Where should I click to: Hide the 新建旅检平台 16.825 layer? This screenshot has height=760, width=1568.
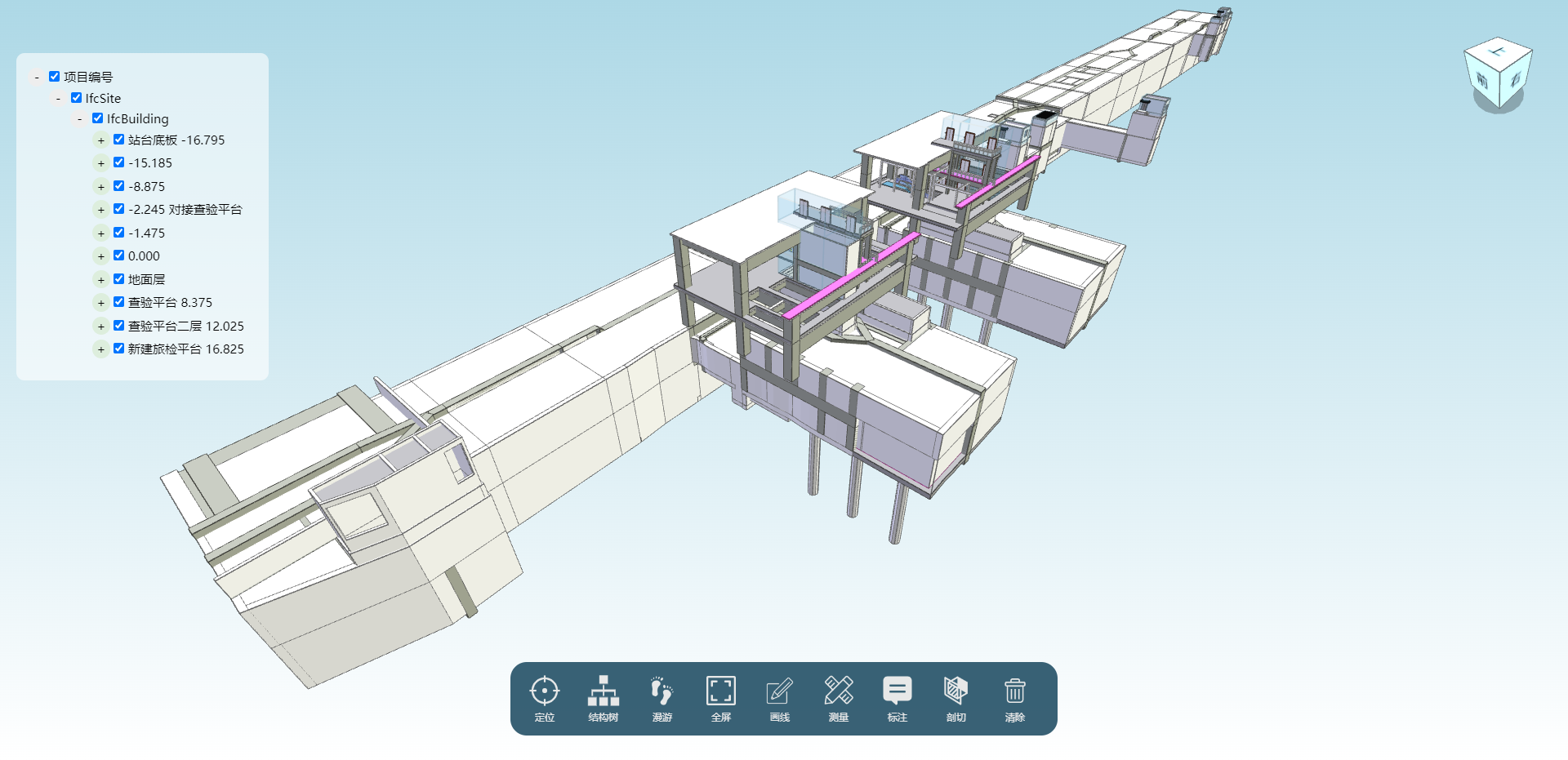point(119,349)
